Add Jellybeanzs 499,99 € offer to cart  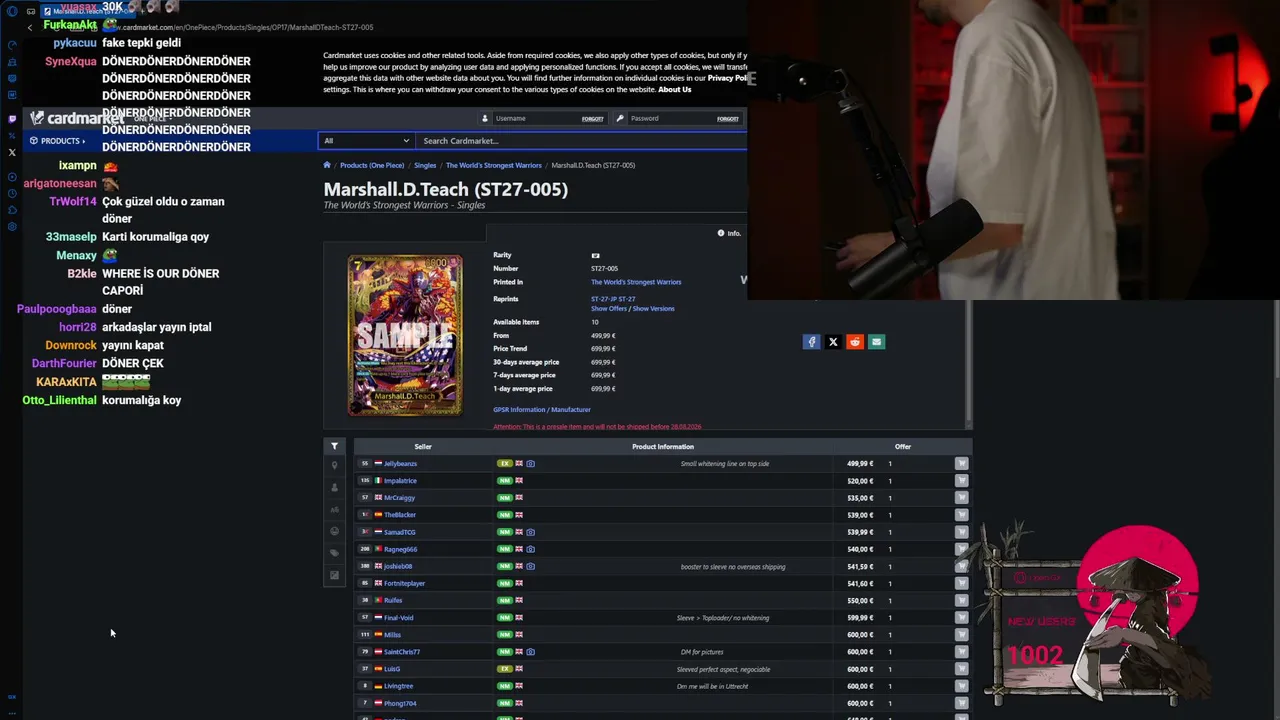tap(961, 464)
